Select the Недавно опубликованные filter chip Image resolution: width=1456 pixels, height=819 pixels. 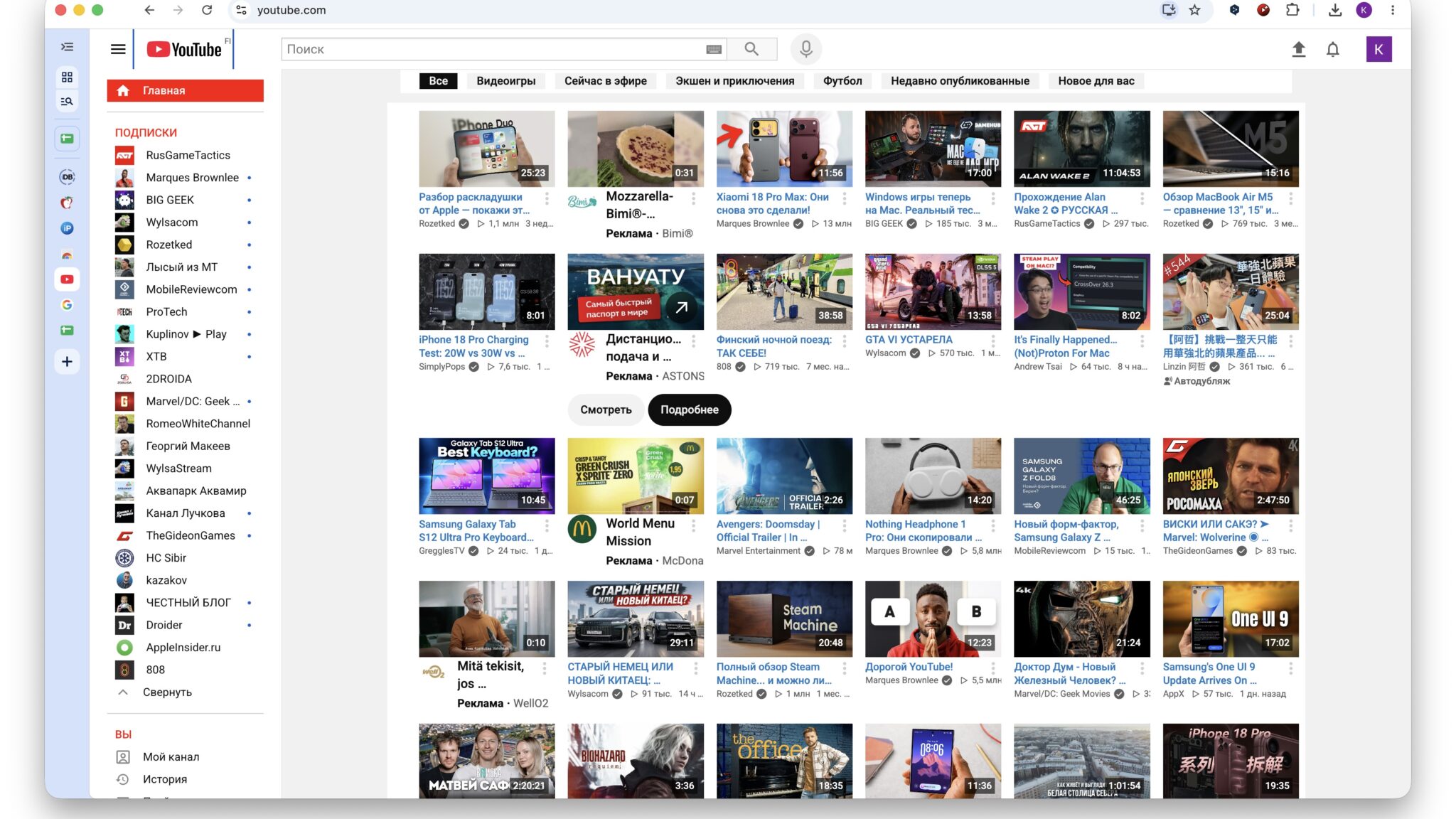[960, 81]
